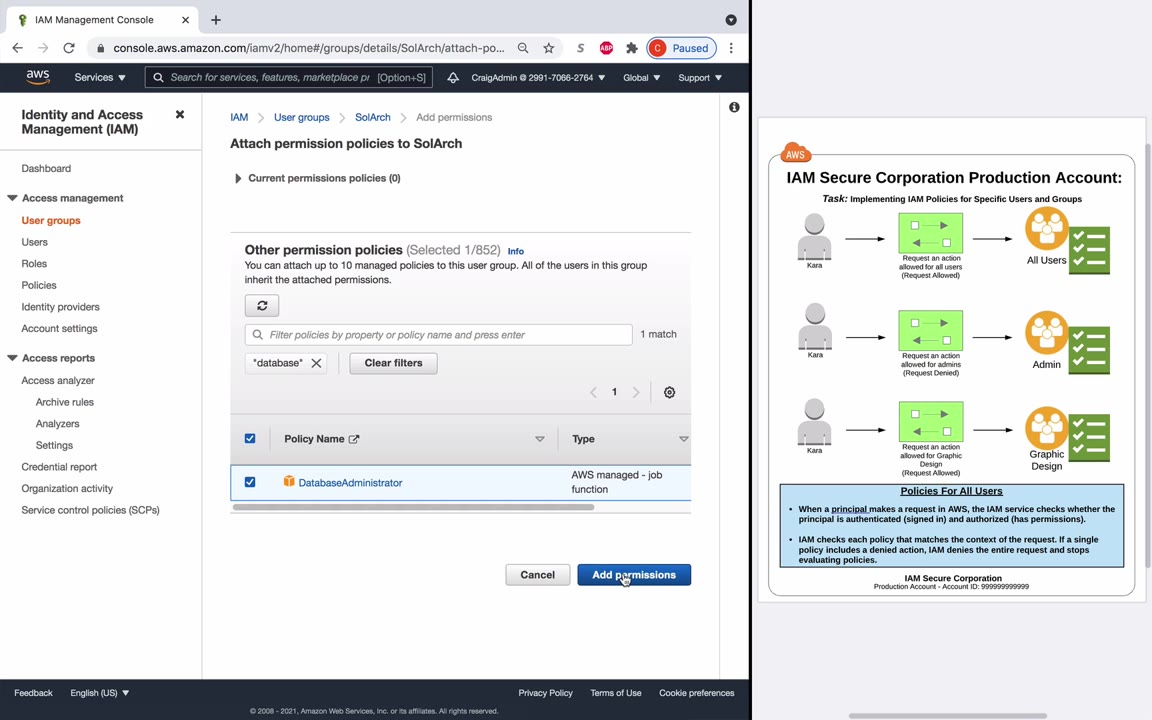1152x720 pixels.
Task: Sort by Policy Name column arrow
Action: coord(539,439)
